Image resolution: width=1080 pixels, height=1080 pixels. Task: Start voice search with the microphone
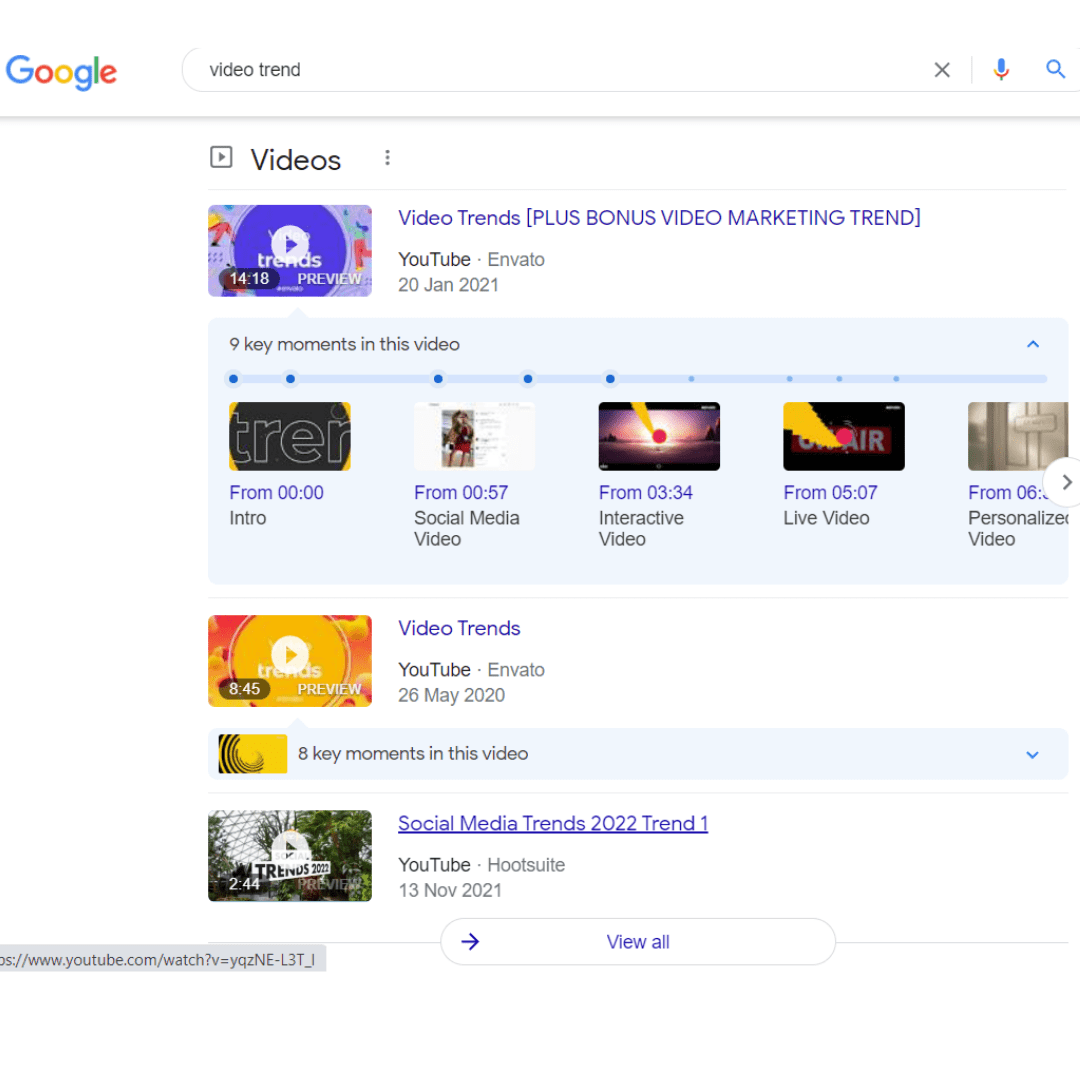1001,70
